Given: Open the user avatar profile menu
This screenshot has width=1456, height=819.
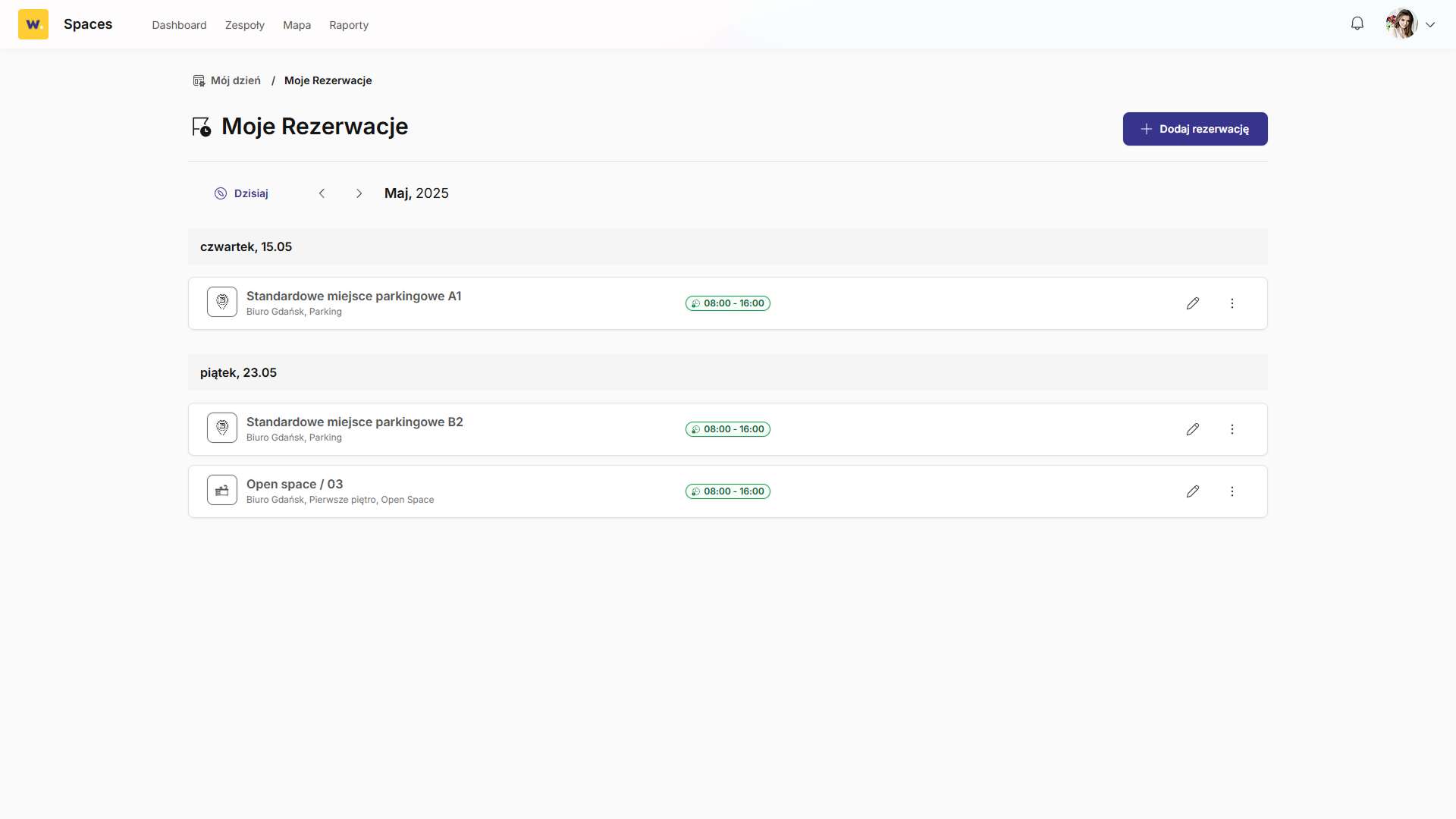Looking at the screenshot, I should pyautogui.click(x=1401, y=24).
